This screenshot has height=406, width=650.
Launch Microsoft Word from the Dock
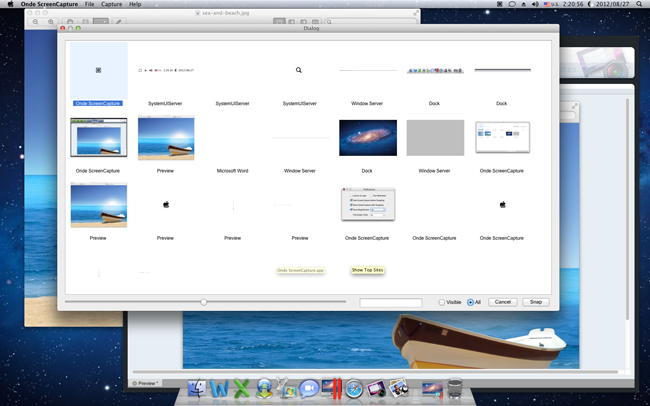[220, 389]
